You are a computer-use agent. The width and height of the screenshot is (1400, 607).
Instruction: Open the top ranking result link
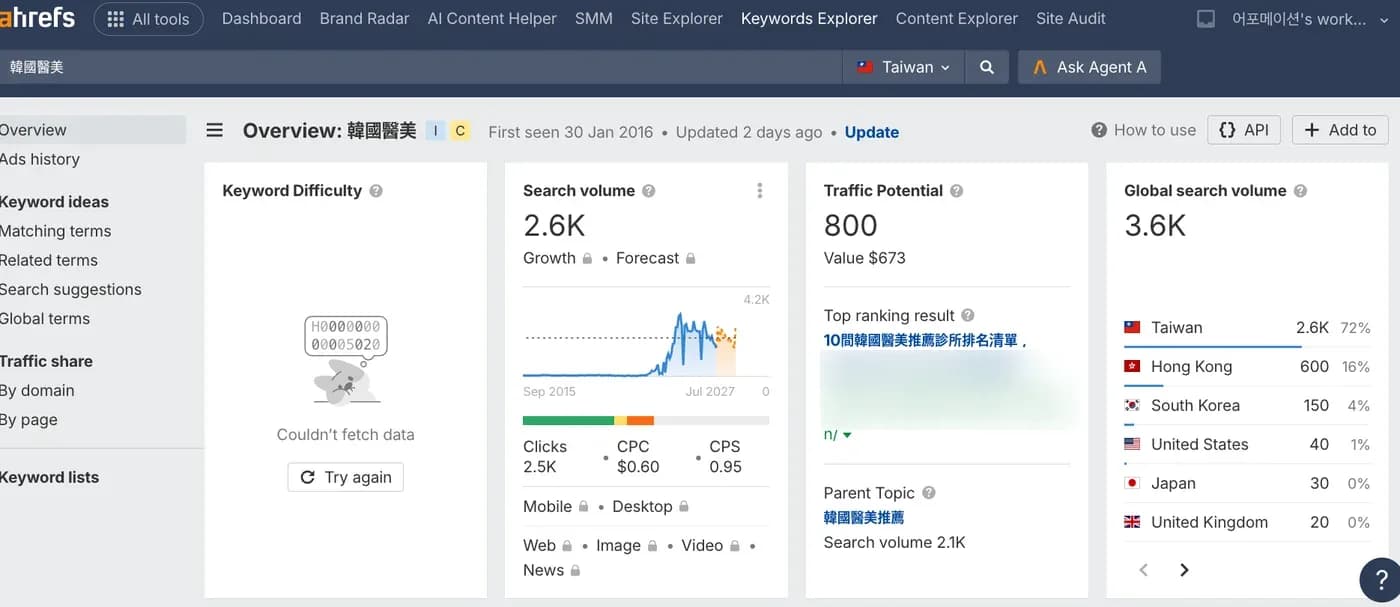tap(926, 341)
